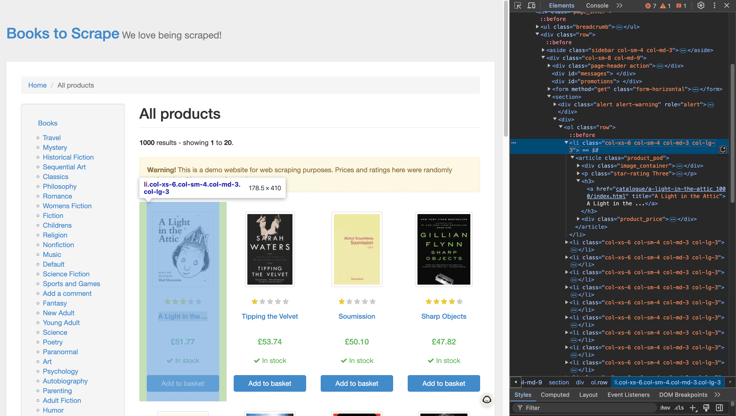
Task: Show more DevTools panel tabs
Action: click(x=619, y=6)
